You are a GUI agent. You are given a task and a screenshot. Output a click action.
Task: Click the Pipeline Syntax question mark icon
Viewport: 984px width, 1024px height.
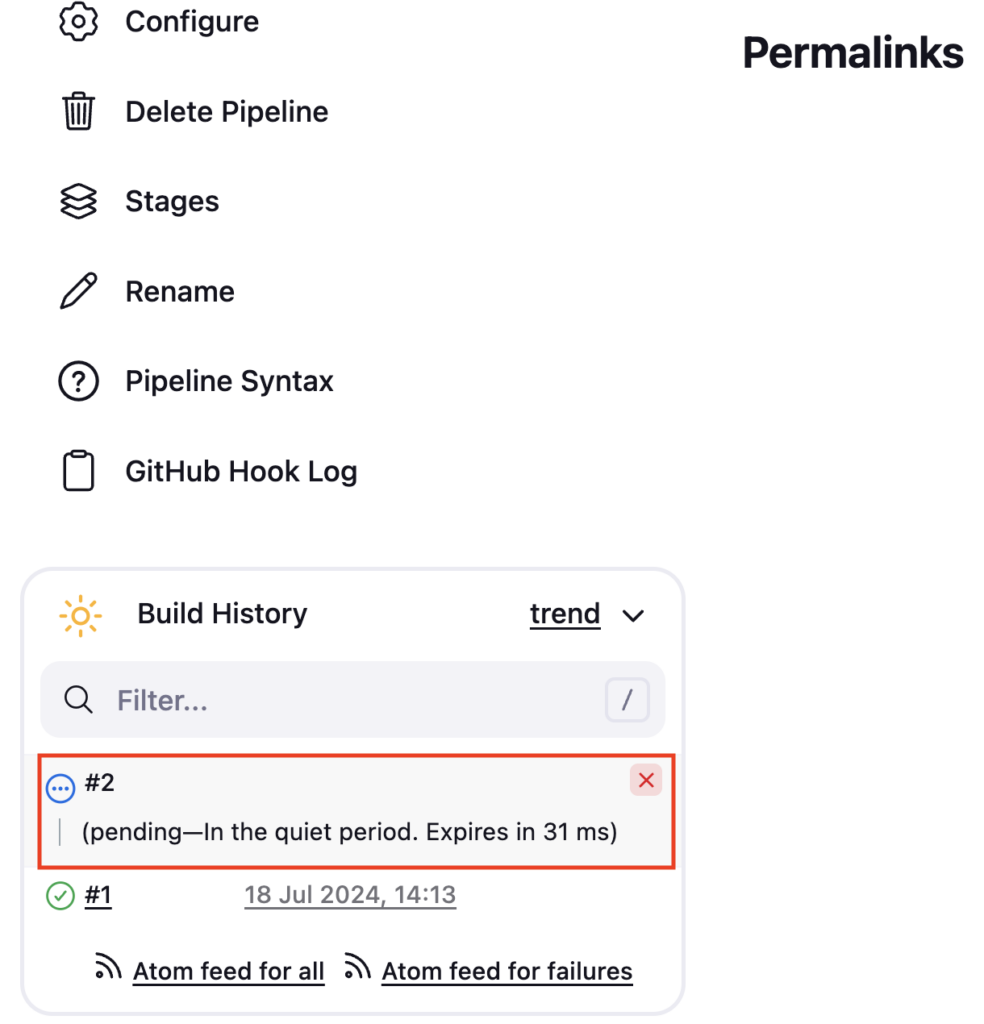(x=78, y=381)
